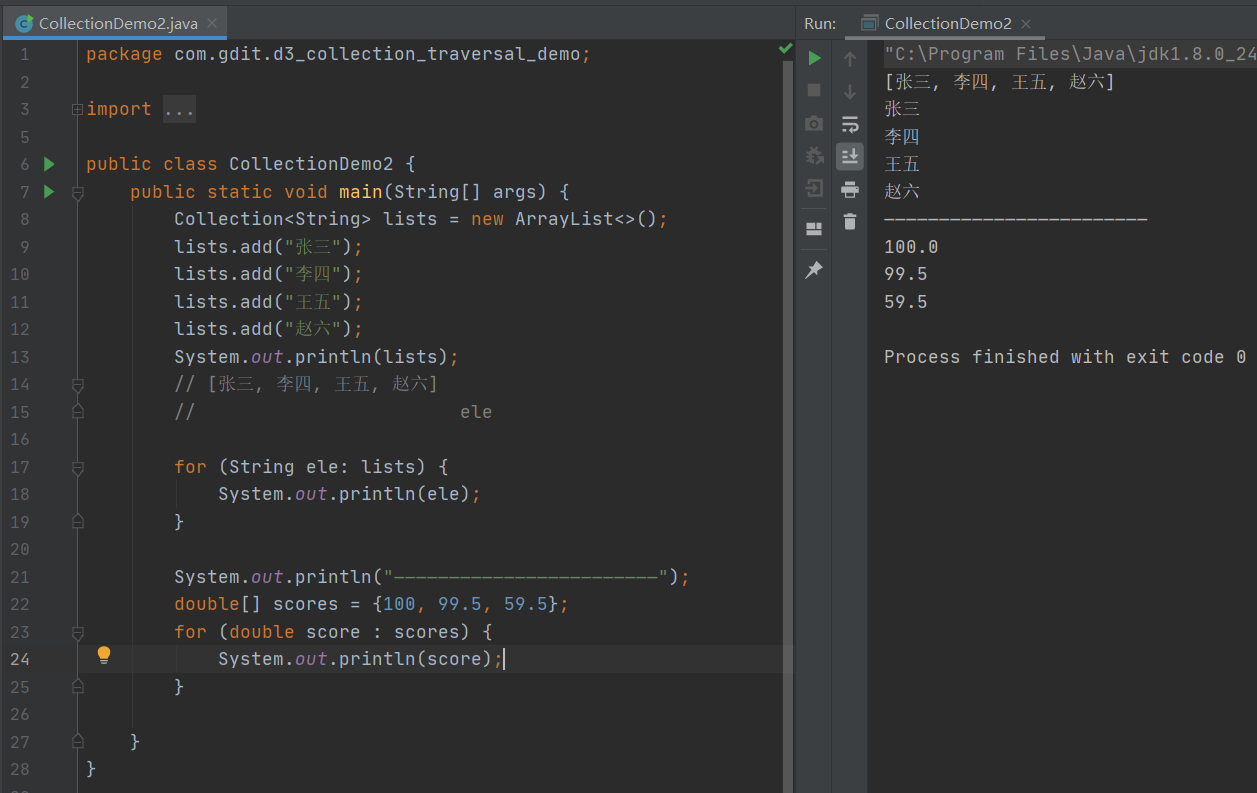Select the CollectionDemo2.java editor tab
1257x793 pixels.
coord(117,23)
